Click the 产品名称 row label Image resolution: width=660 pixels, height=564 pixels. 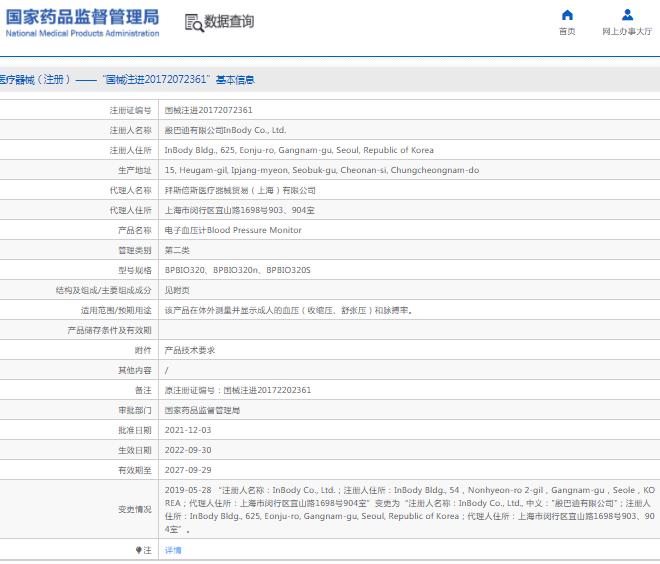pos(135,230)
